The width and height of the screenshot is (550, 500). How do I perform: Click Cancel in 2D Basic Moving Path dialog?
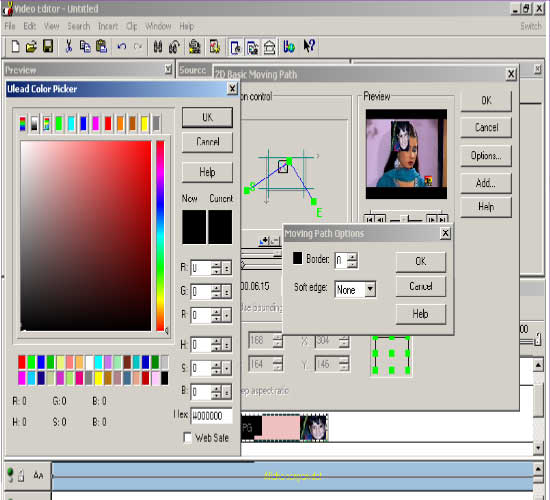pos(486,127)
